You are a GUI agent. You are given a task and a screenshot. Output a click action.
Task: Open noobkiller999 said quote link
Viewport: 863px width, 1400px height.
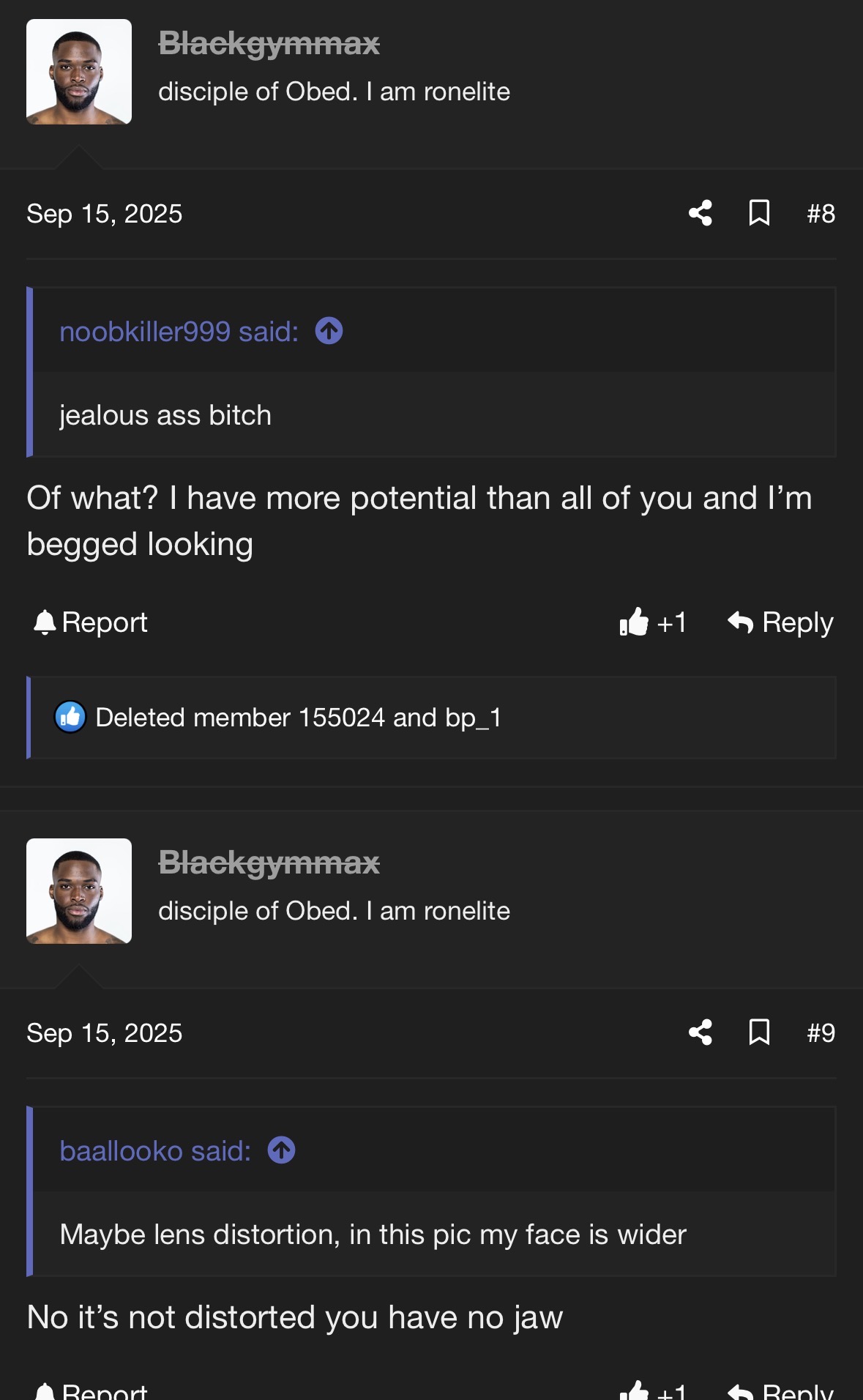pyautogui.click(x=179, y=332)
